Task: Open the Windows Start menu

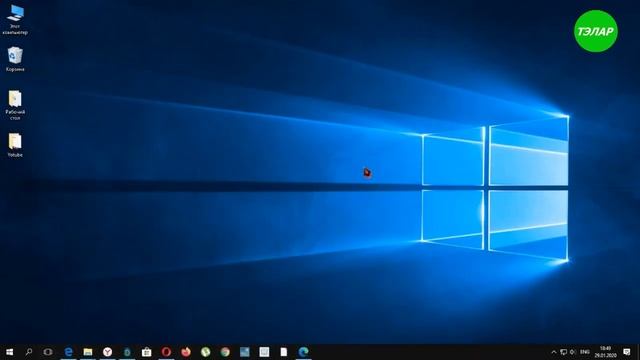Action: [9, 352]
